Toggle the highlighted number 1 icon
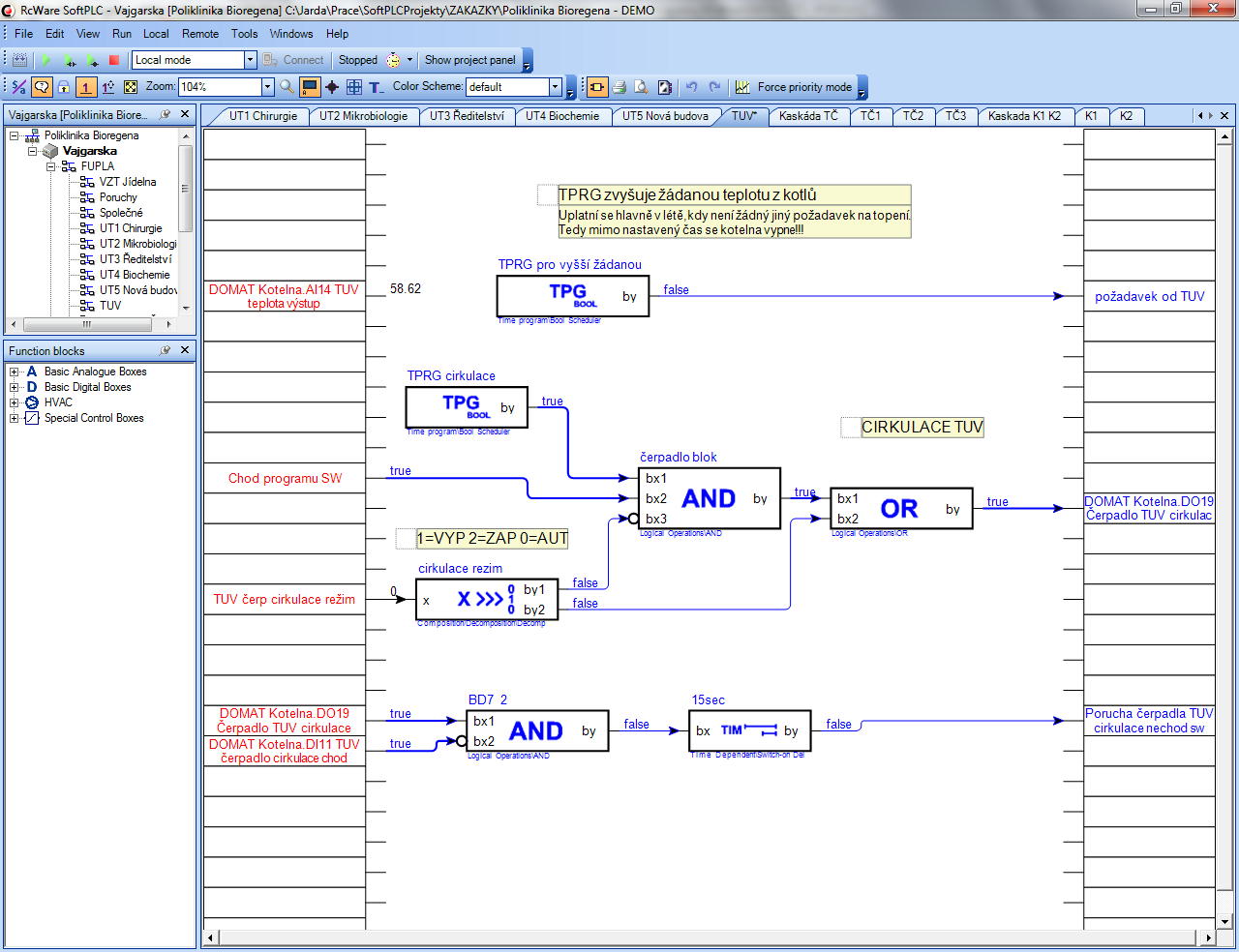 click(x=86, y=87)
